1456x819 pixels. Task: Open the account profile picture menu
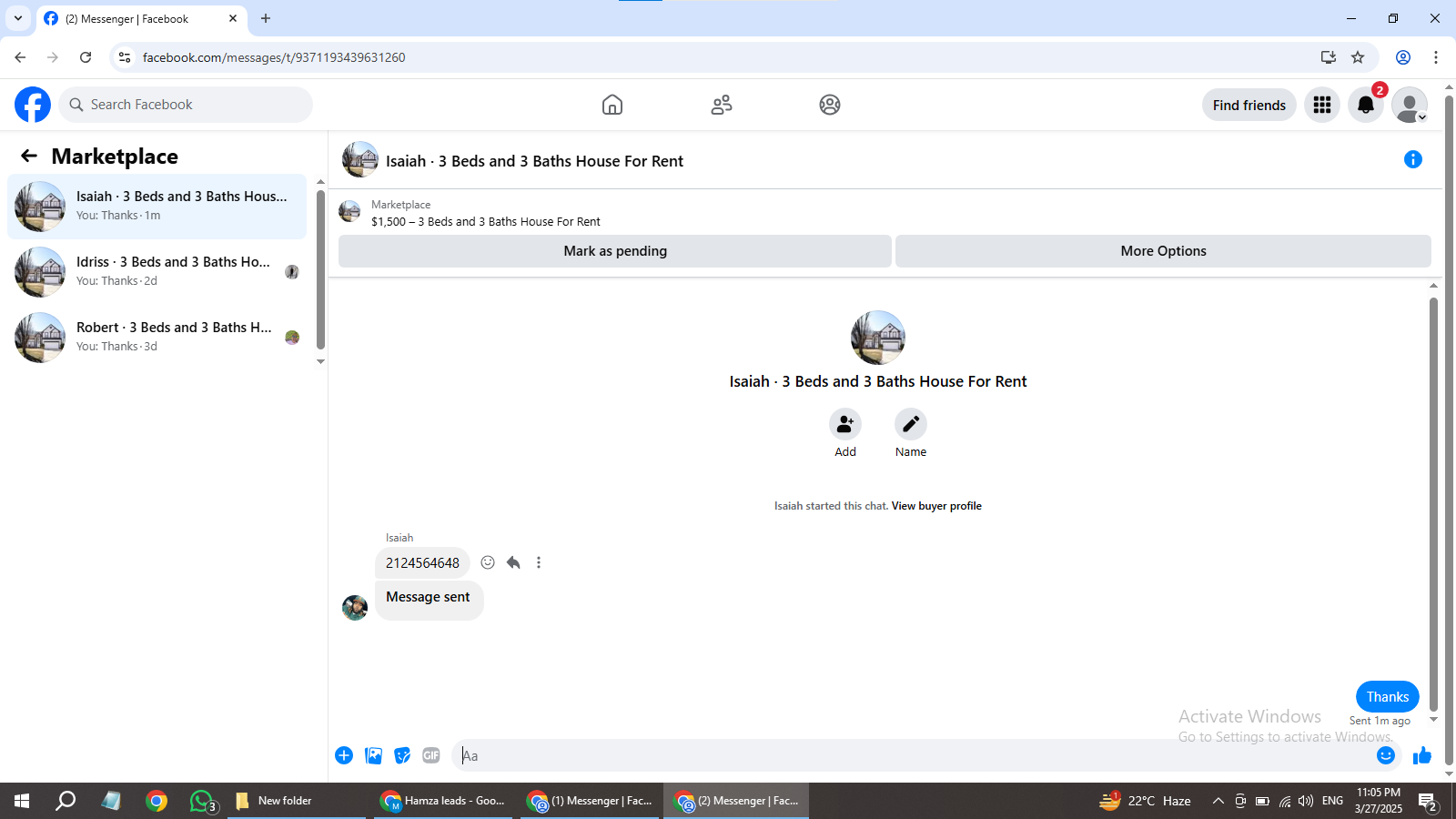tap(1410, 106)
